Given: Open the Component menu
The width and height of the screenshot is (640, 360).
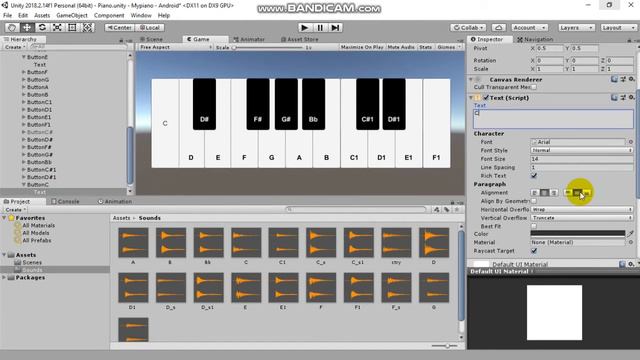Looking at the screenshot, I should [x=109, y=15].
